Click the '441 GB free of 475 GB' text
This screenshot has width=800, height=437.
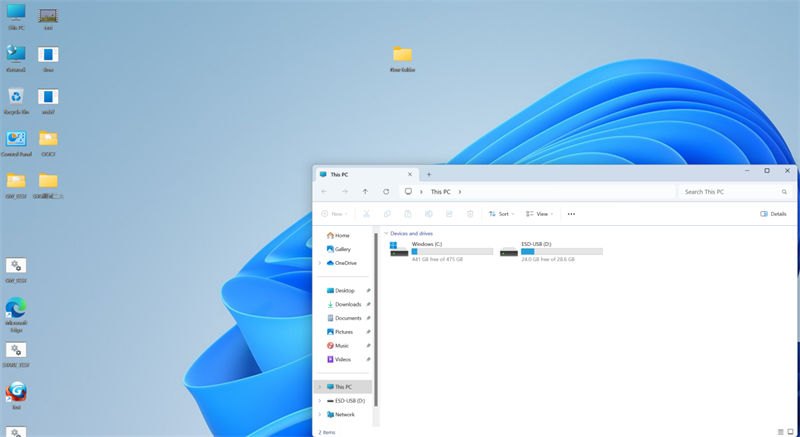pos(437,260)
